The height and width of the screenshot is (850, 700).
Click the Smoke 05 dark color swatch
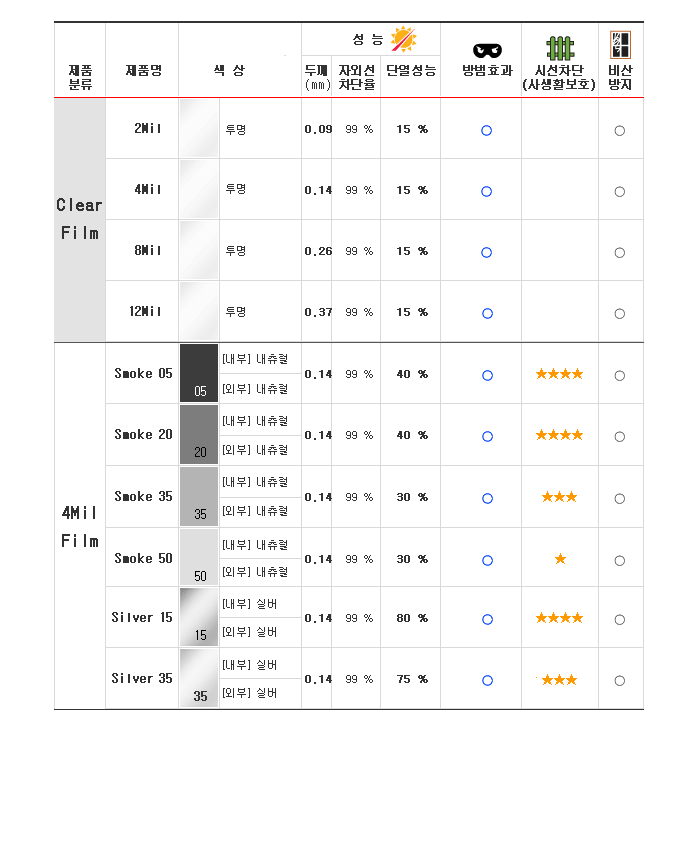pyautogui.click(x=199, y=373)
